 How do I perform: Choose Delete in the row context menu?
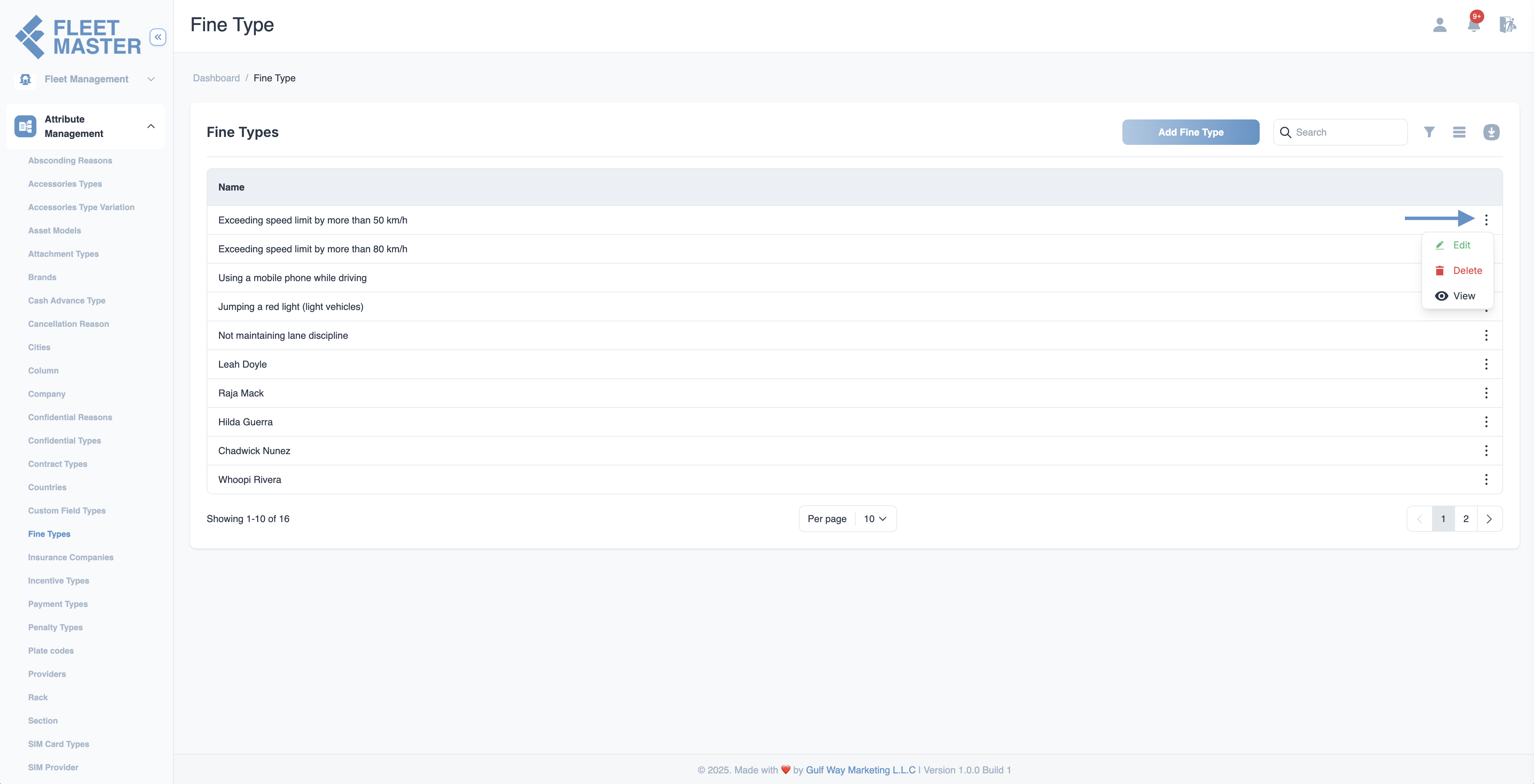click(x=1457, y=271)
